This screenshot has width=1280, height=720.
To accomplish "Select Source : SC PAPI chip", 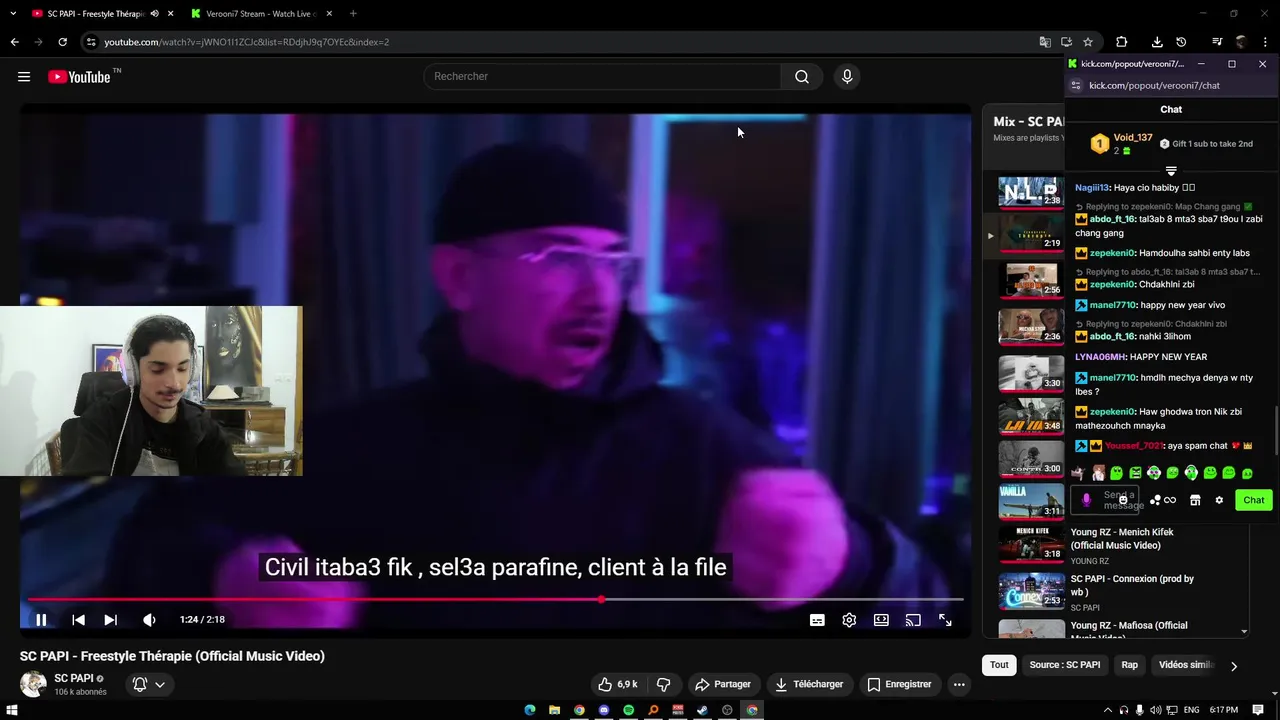I will [1065, 665].
